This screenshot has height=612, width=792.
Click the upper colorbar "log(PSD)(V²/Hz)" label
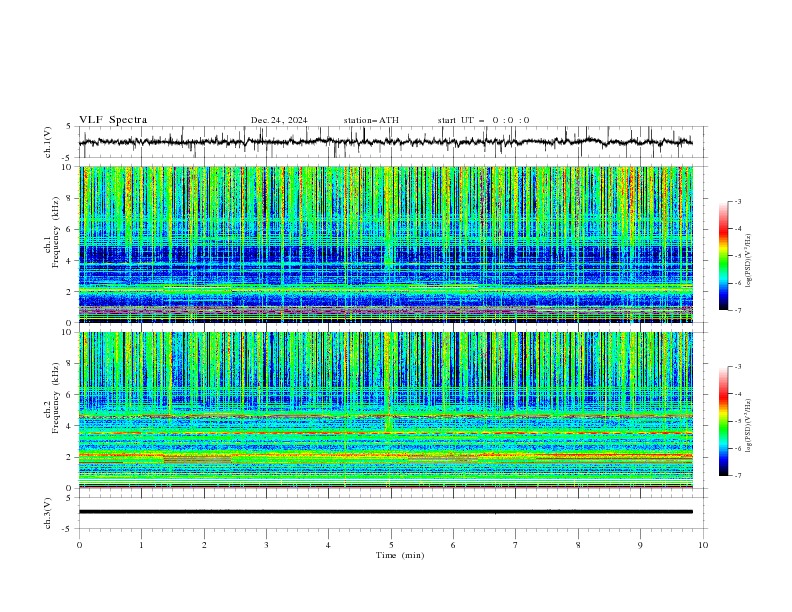coord(749,261)
